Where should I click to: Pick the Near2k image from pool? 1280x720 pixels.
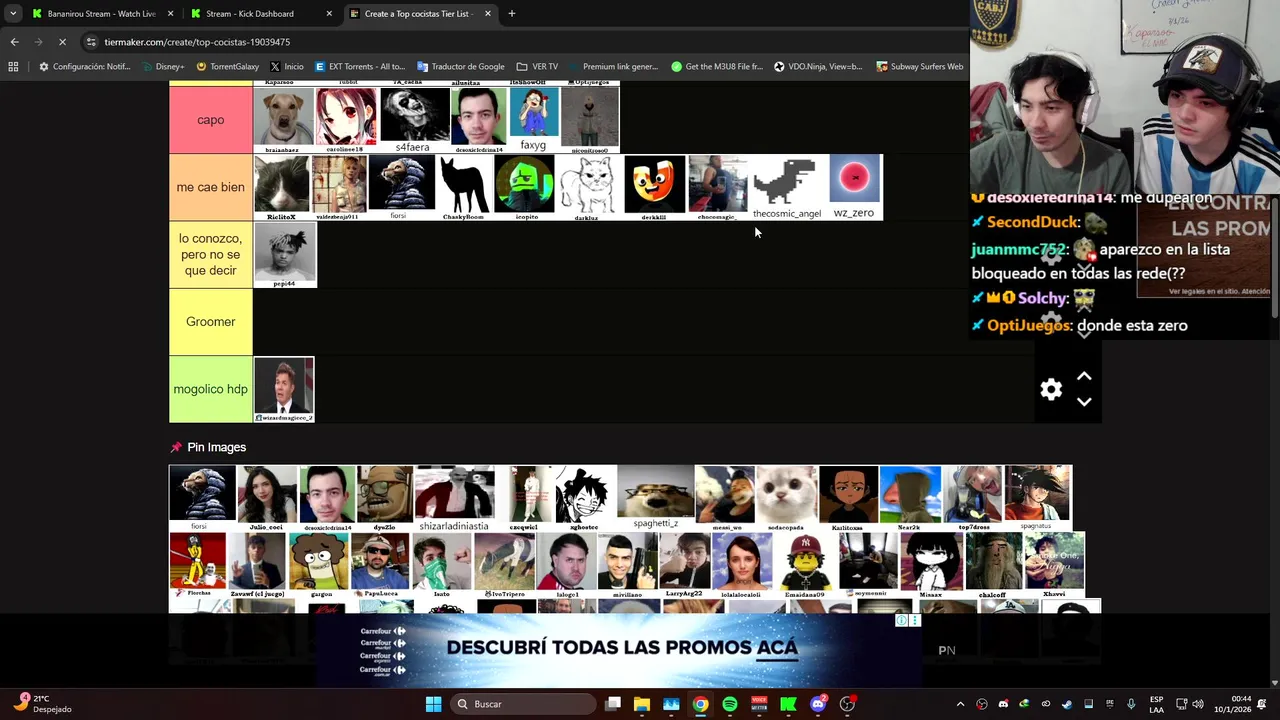910,498
